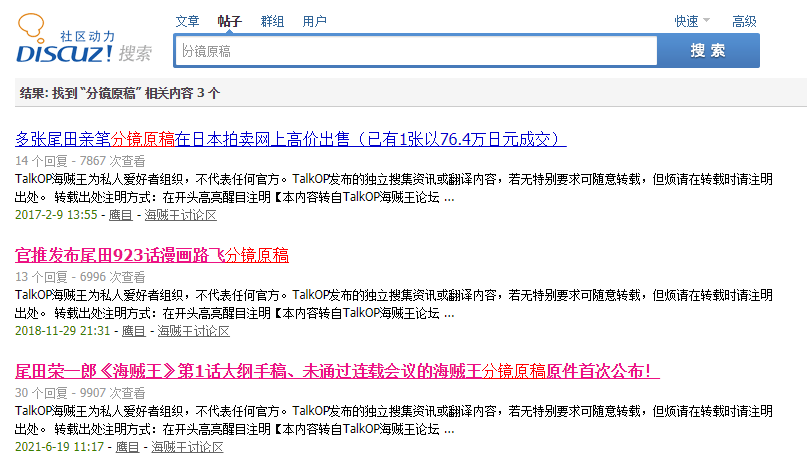Click the date 2018-11-29 21:31

[x=63, y=331]
